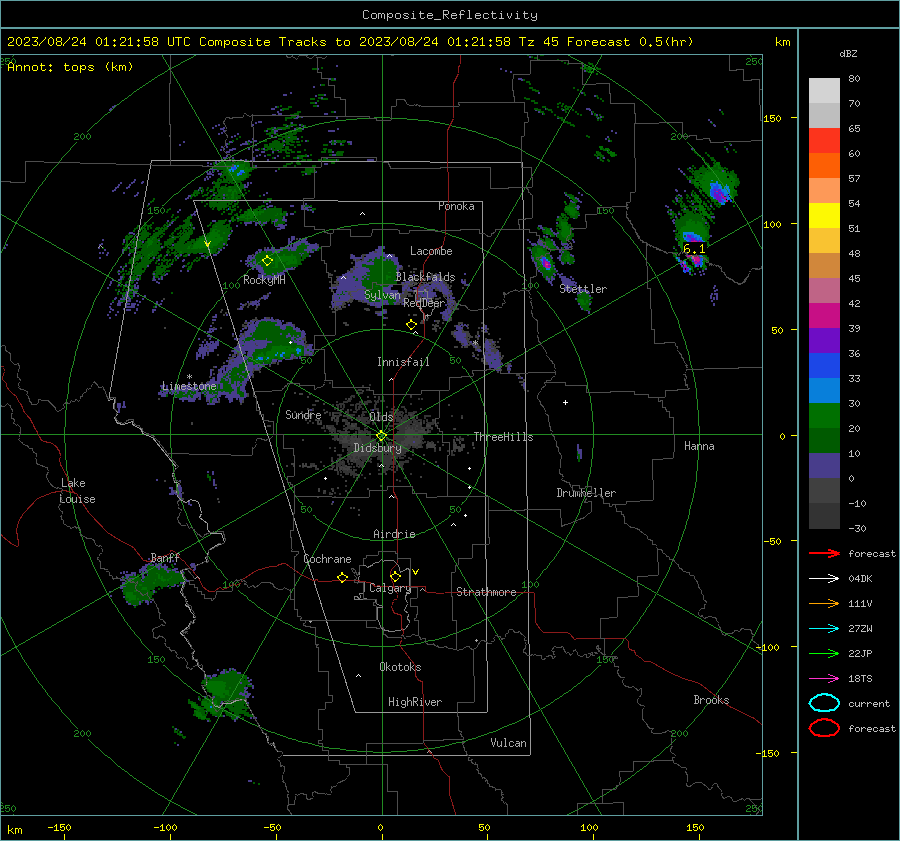Click the Olds label
The width and height of the screenshot is (900, 841).
tap(381, 417)
